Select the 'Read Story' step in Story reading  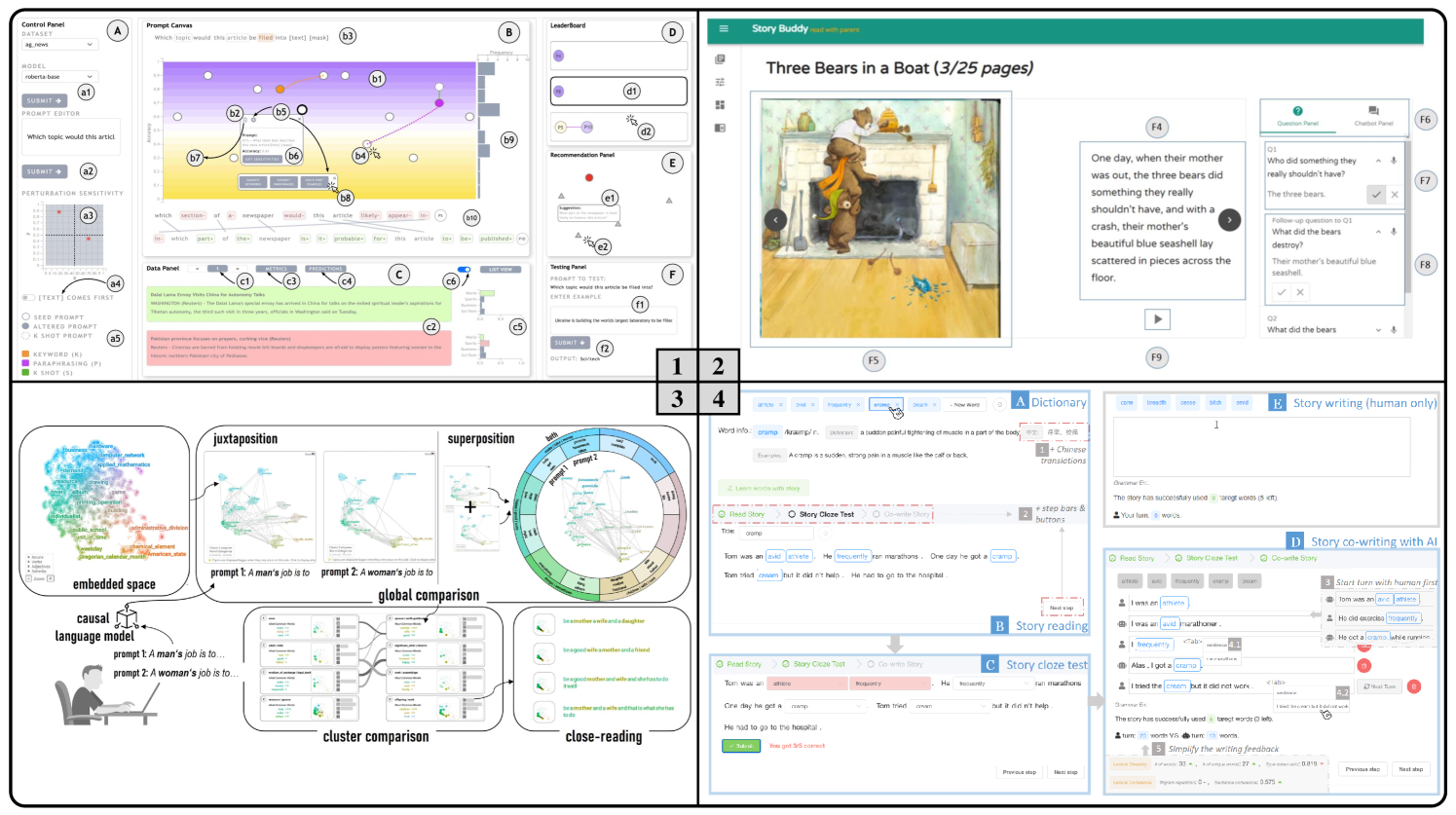pos(743,514)
